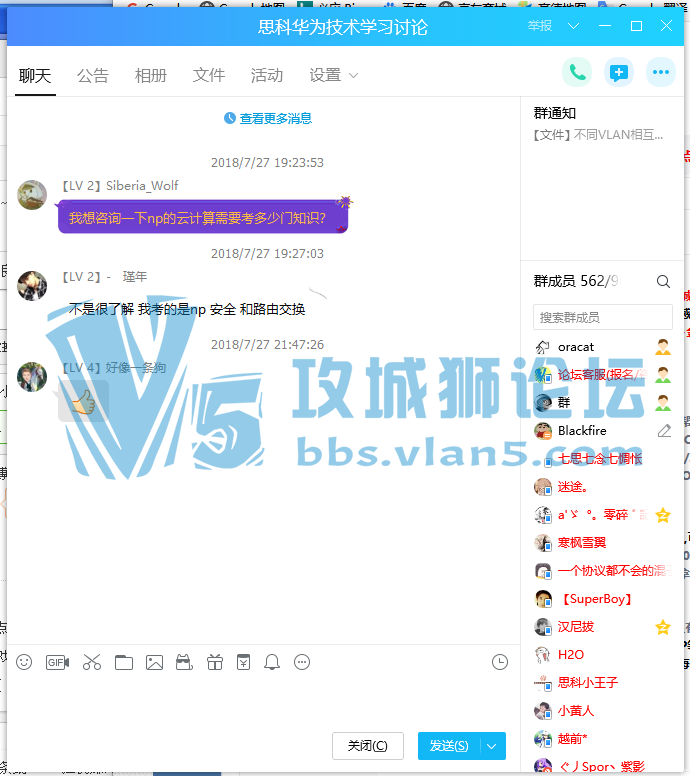Image resolution: width=690 pixels, height=776 pixels.
Task: Maximize the chat window
Action: (637, 26)
